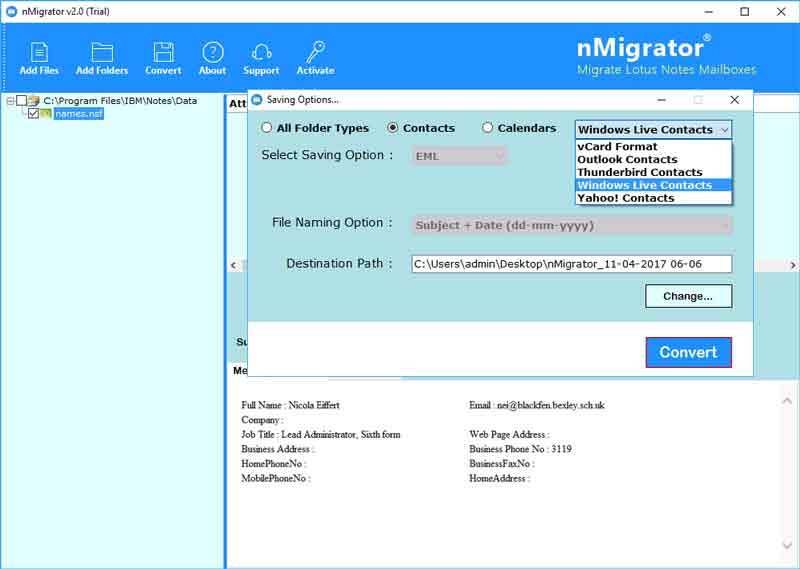
Task: Choose Thunderbird Contacts from the list
Action: point(654,172)
